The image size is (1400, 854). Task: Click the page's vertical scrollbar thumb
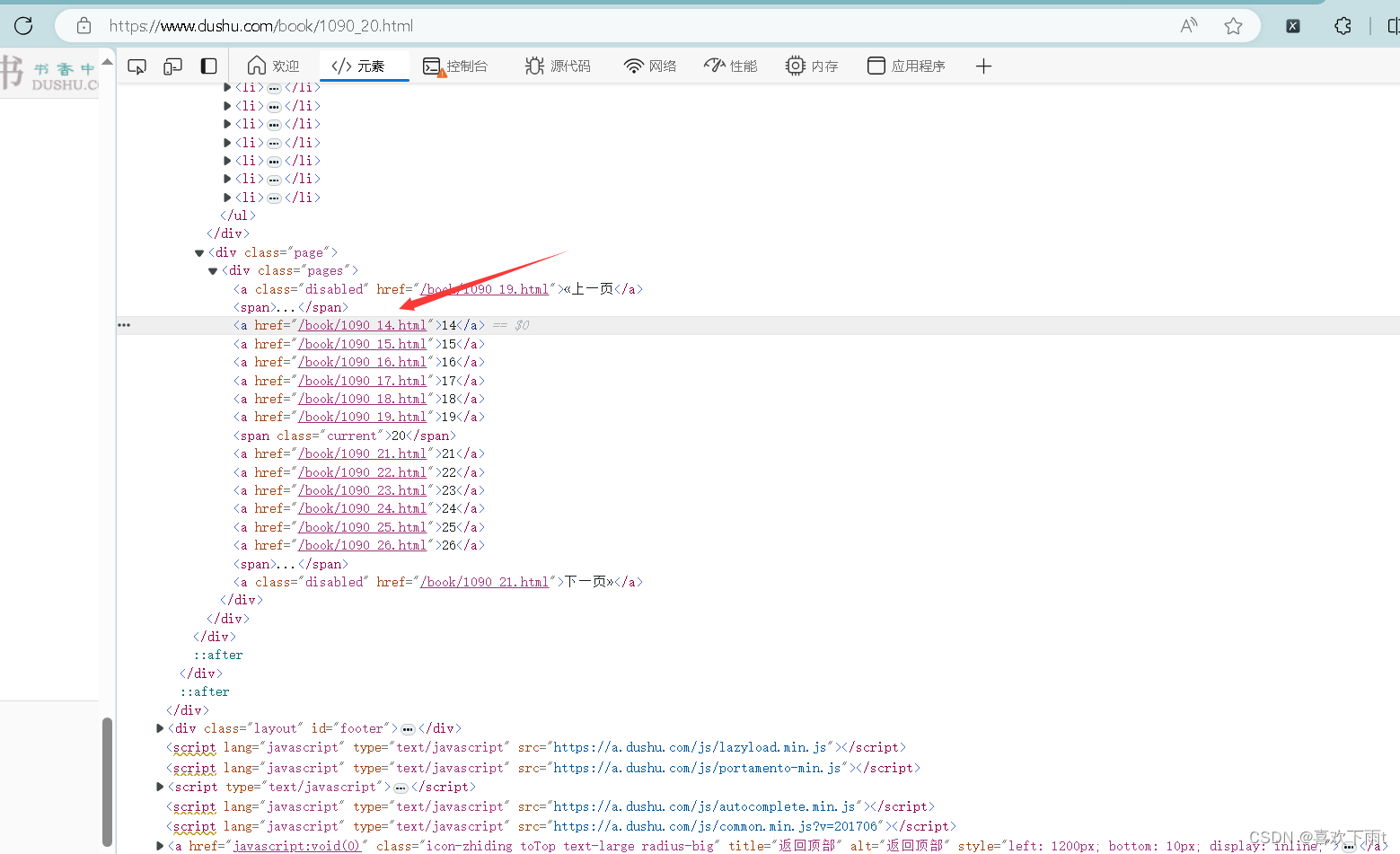(x=107, y=781)
